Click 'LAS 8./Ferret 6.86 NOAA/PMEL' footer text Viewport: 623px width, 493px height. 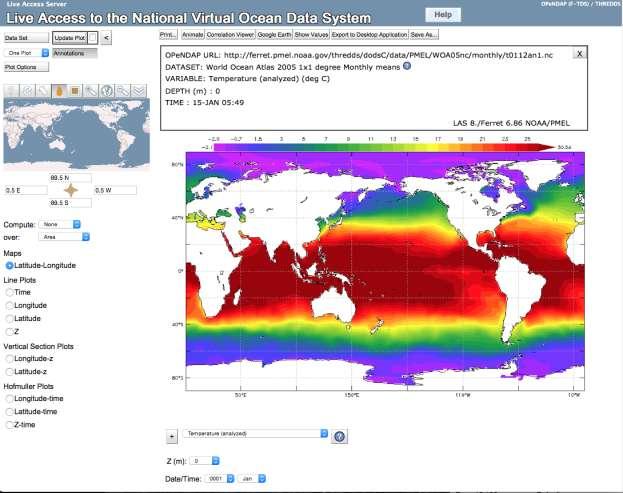511,123
